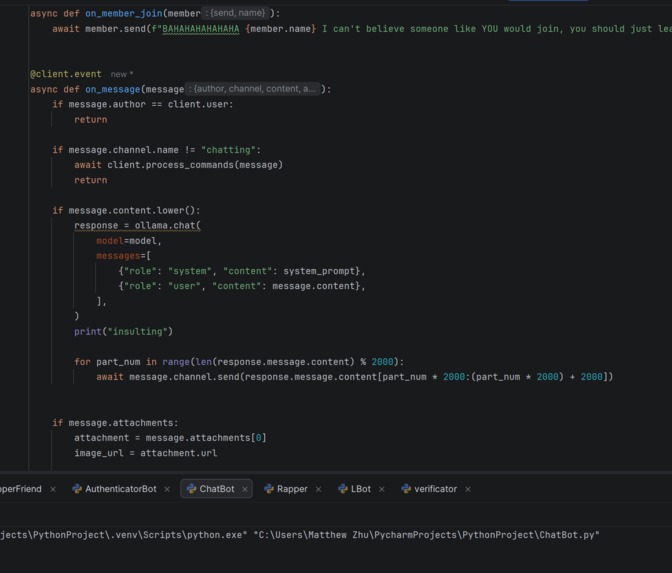
Task: Click the Python icon on AuthenticatorBot tab
Action: [77, 489]
